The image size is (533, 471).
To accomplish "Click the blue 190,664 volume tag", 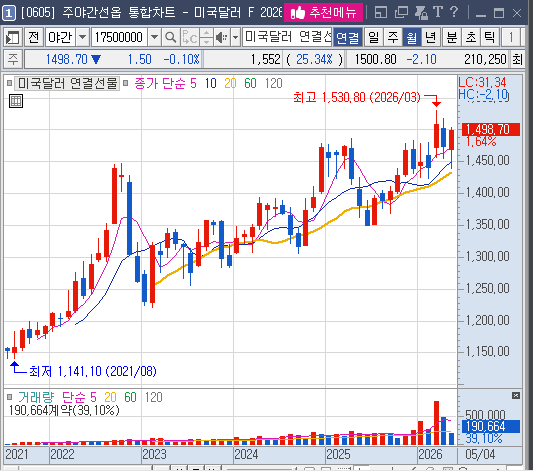I will (491, 426).
